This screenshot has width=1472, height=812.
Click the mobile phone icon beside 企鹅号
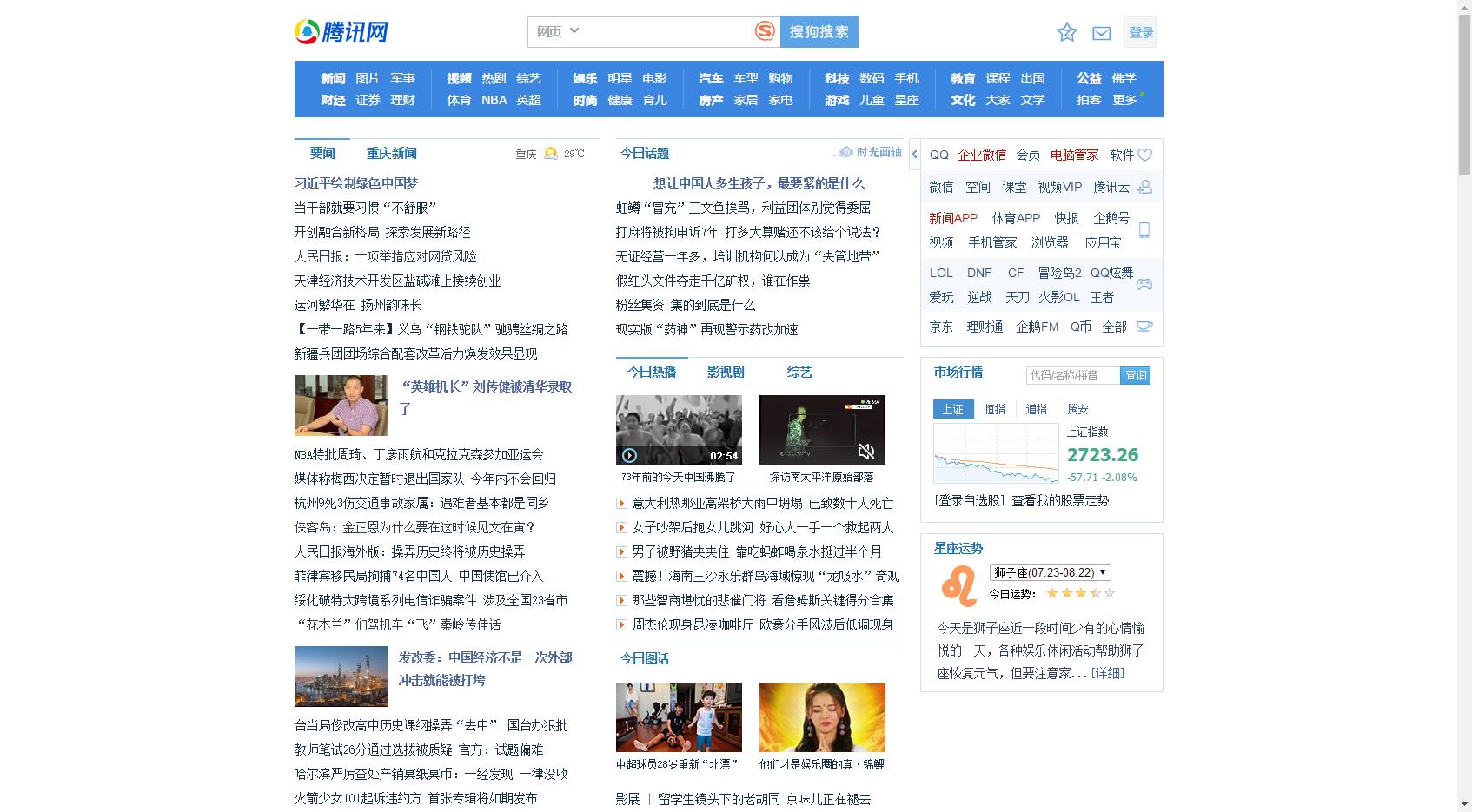(x=1144, y=230)
